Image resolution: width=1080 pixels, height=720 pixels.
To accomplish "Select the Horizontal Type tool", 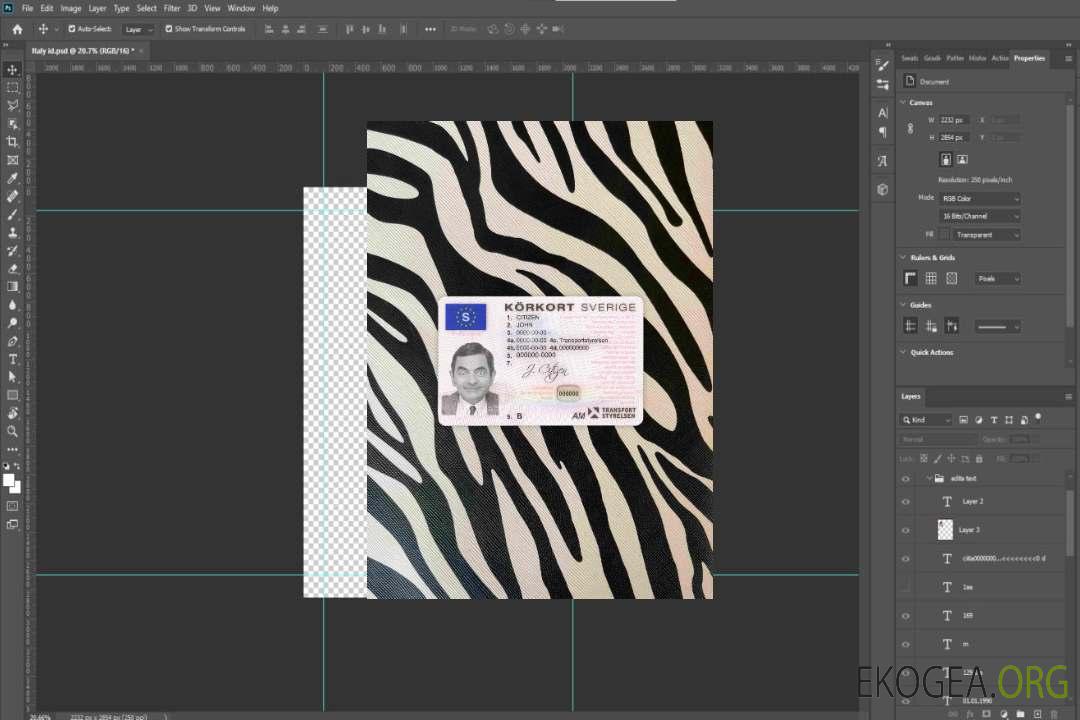I will [12, 359].
